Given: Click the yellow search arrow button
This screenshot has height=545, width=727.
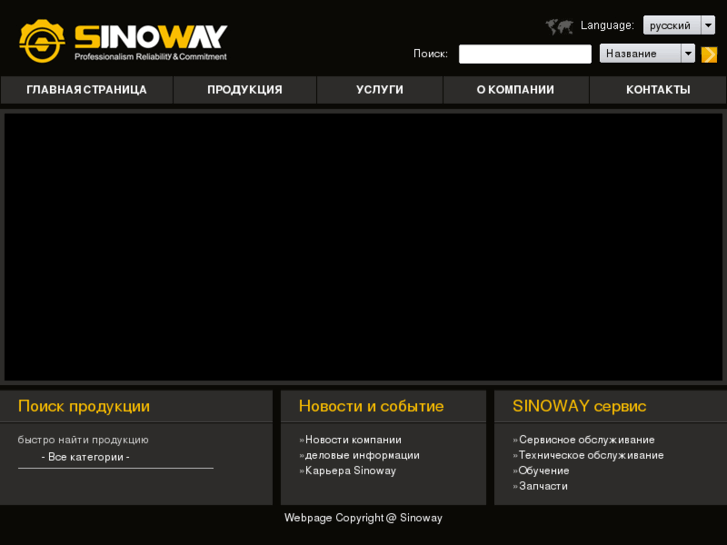Looking at the screenshot, I should click(709, 54).
